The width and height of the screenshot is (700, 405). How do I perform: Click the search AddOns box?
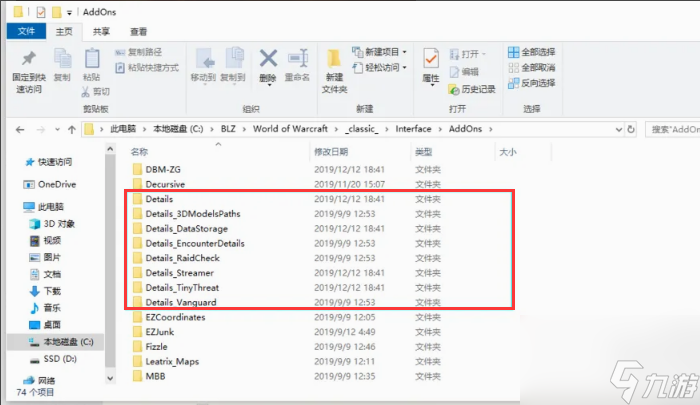click(673, 129)
